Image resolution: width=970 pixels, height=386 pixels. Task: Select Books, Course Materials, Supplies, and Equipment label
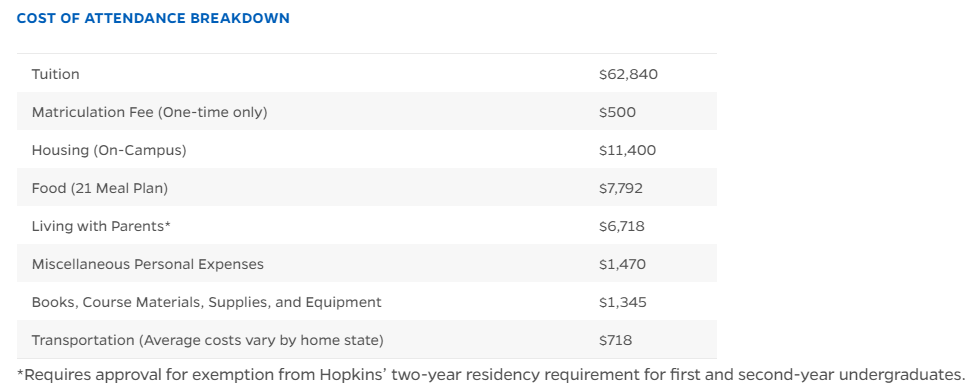(x=207, y=302)
